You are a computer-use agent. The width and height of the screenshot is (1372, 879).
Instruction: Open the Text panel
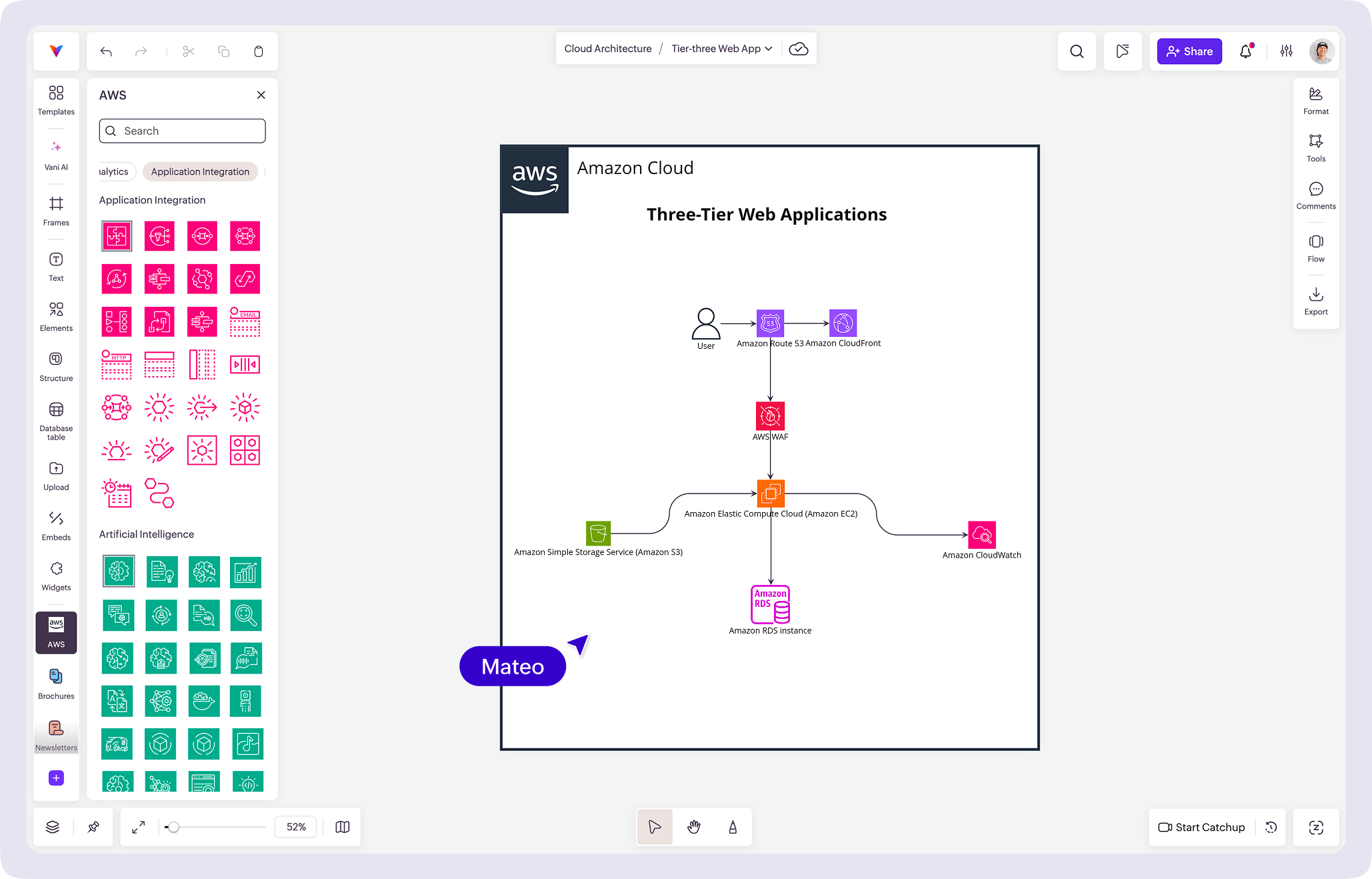[56, 266]
